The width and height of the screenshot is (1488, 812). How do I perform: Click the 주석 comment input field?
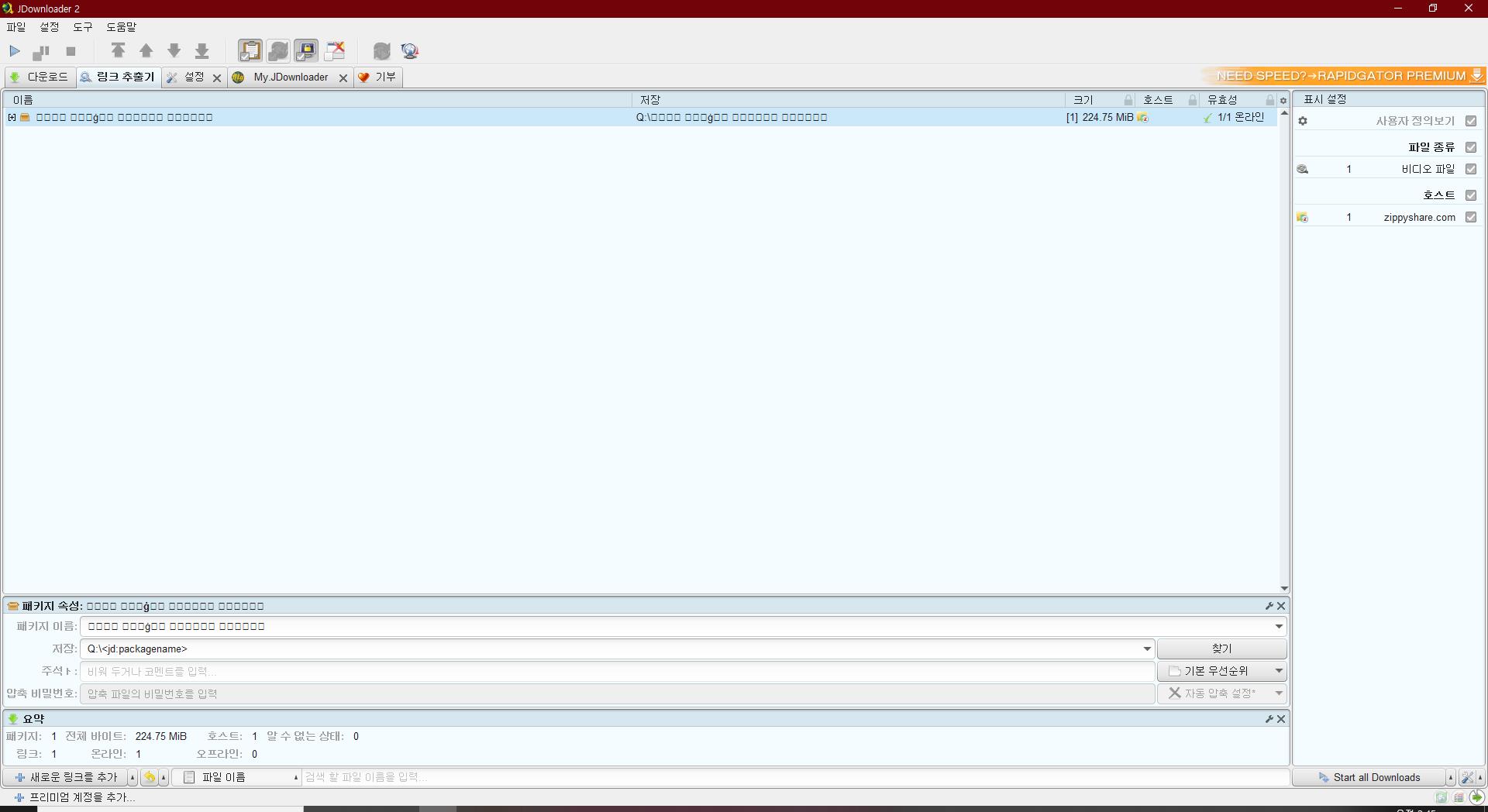point(618,671)
